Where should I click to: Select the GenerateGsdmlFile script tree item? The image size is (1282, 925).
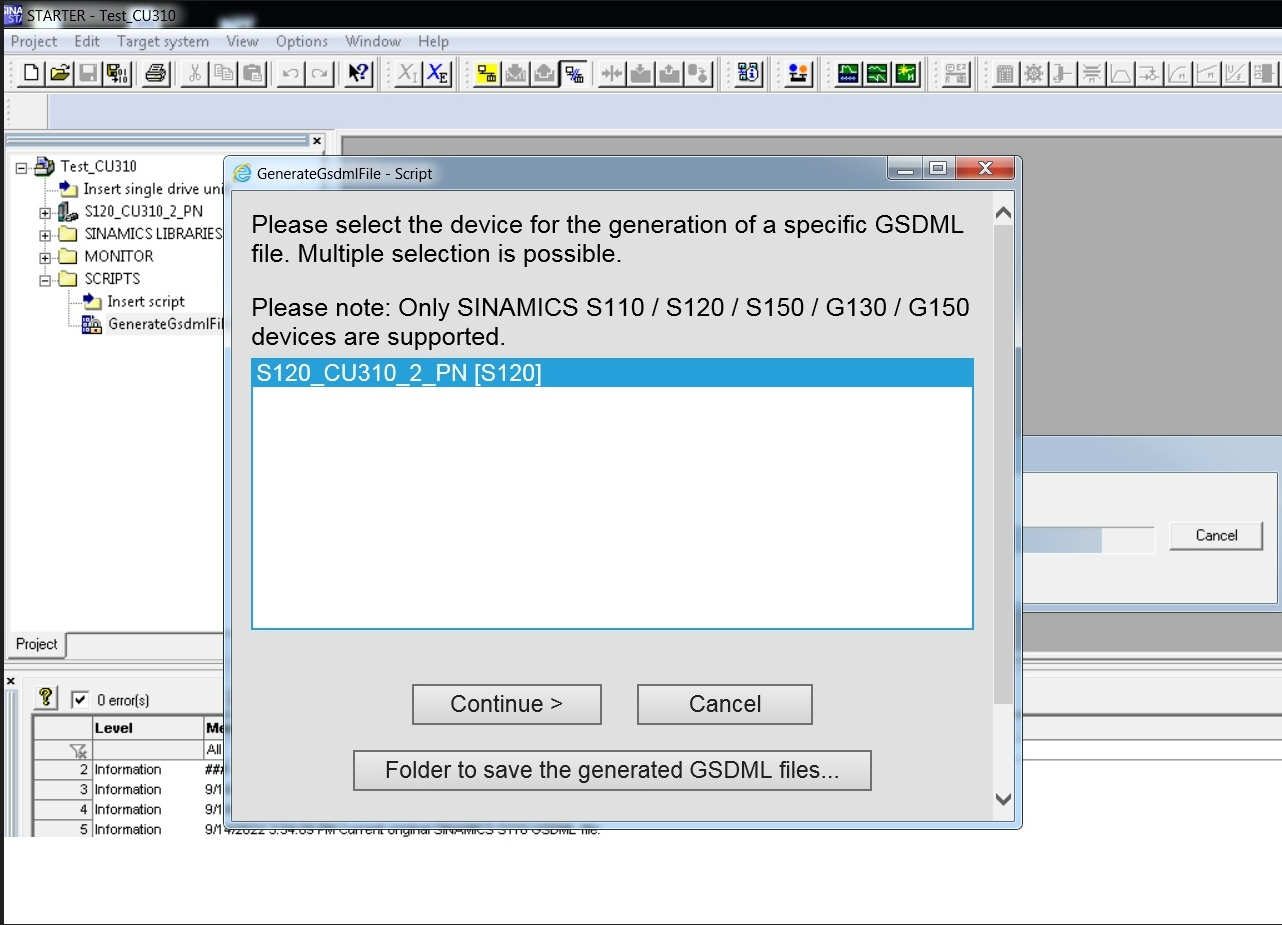(165, 324)
